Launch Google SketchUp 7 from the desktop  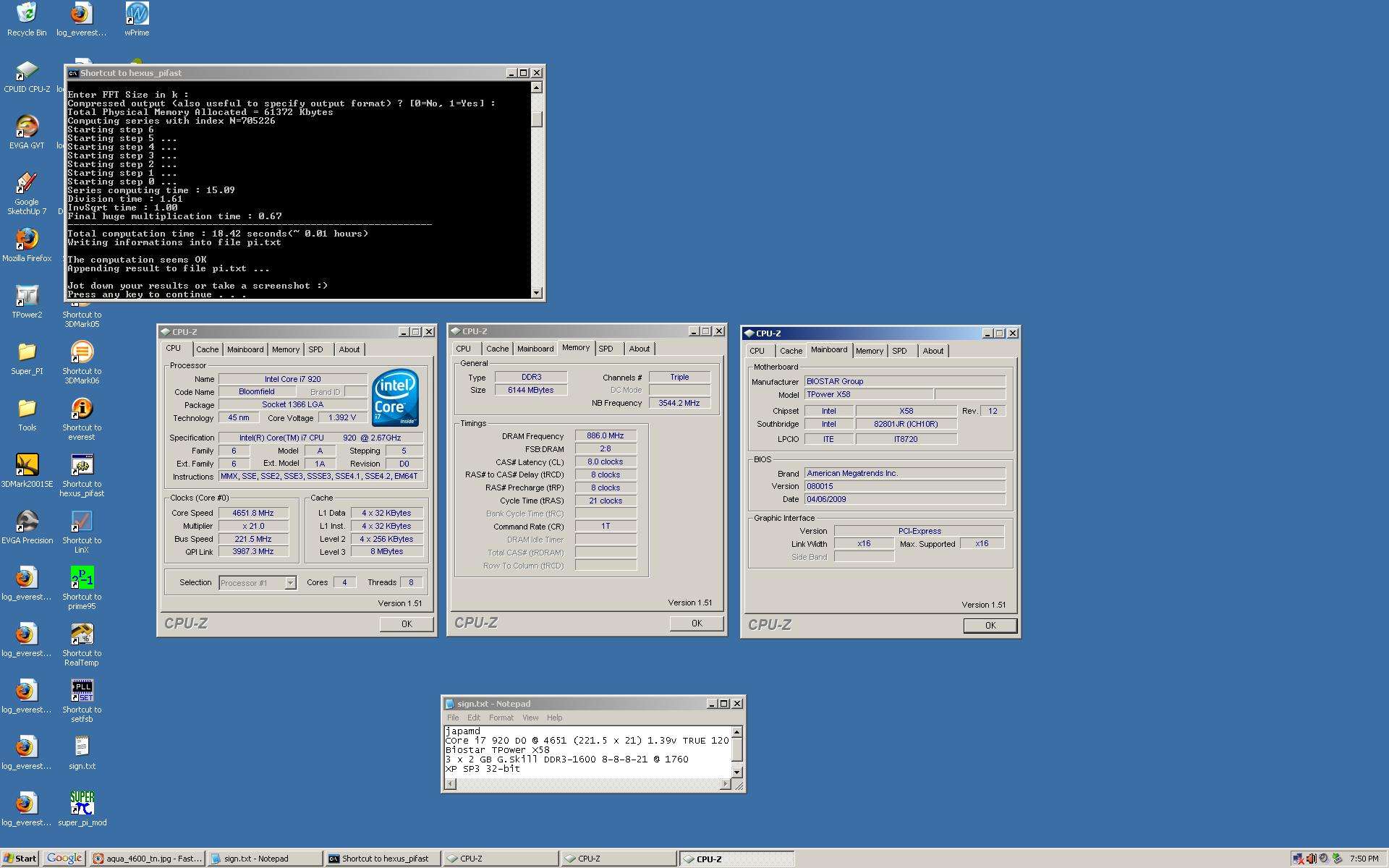27,194
